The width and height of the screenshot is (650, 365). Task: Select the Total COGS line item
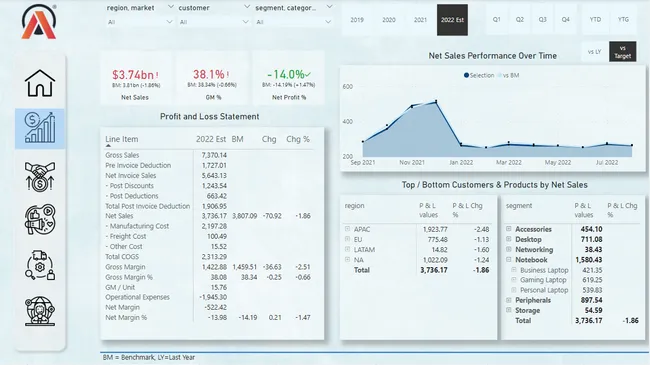(122, 257)
